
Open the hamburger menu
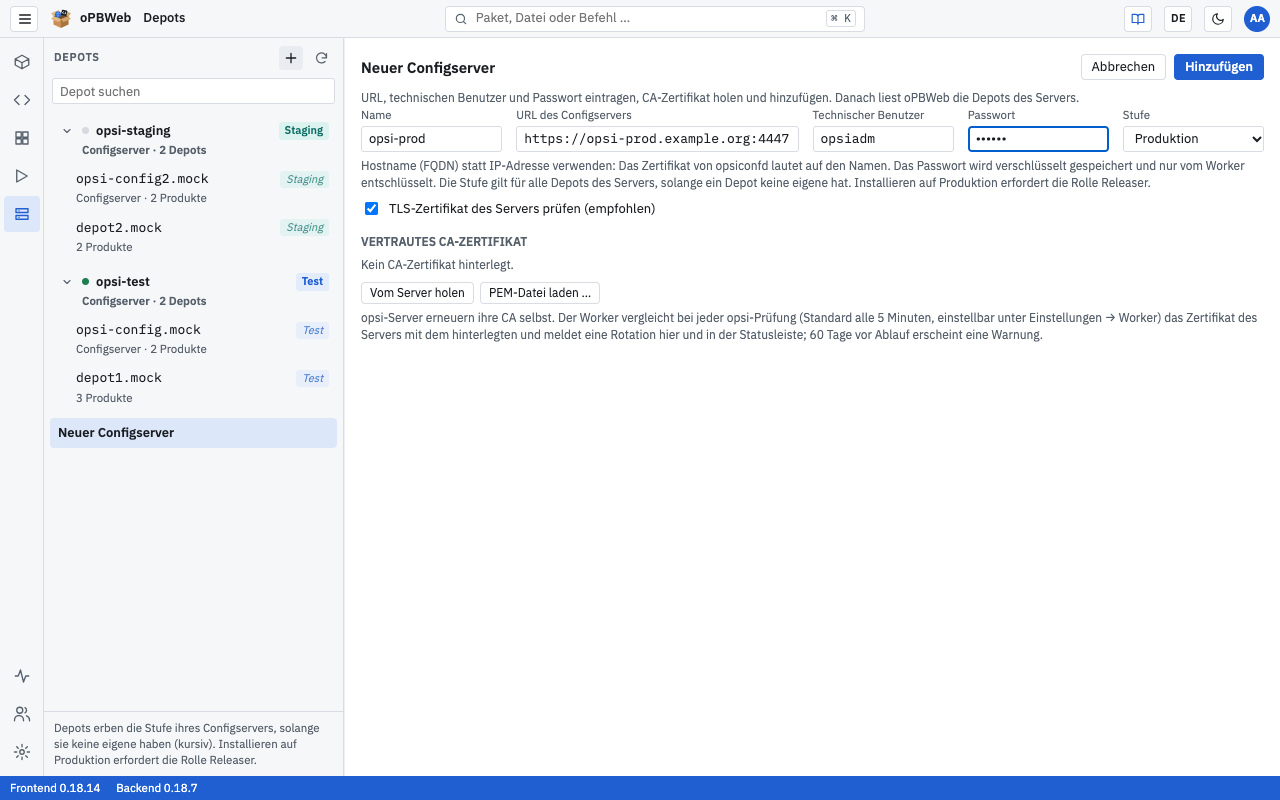(x=25, y=18)
